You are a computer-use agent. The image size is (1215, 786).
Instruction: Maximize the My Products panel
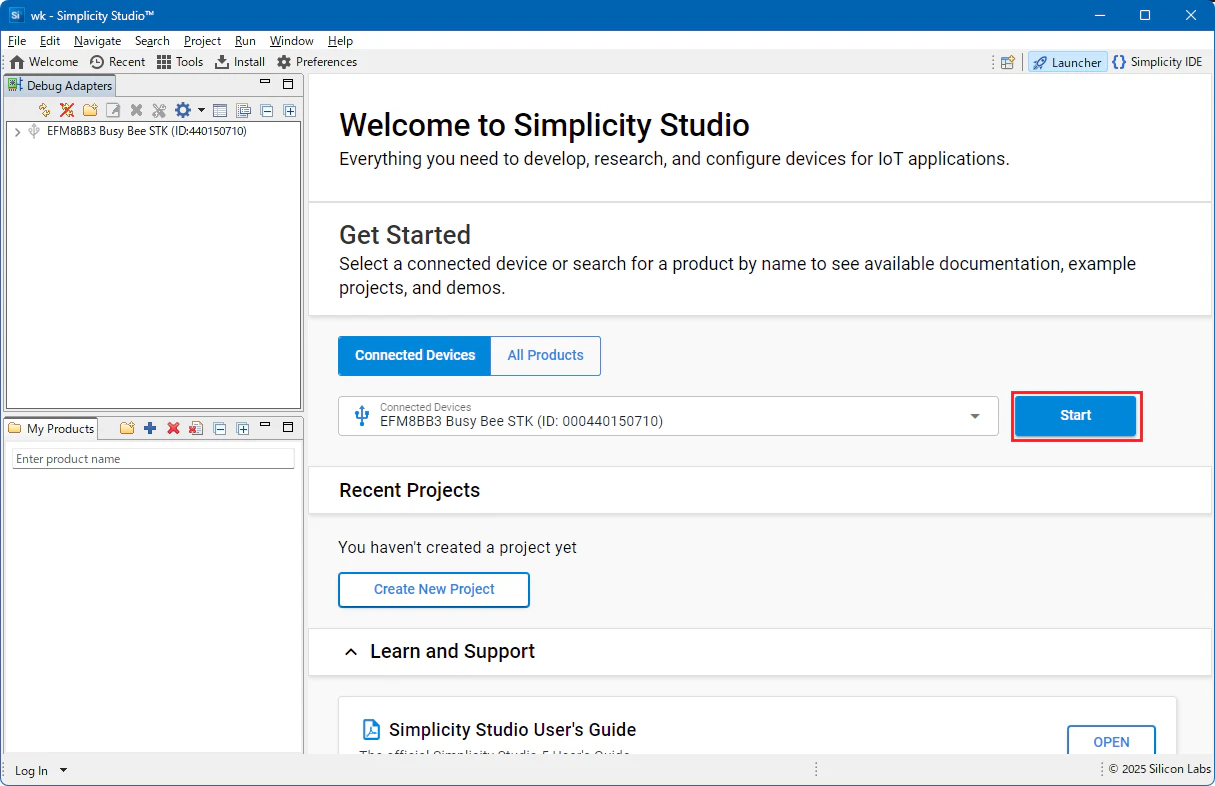(x=288, y=426)
